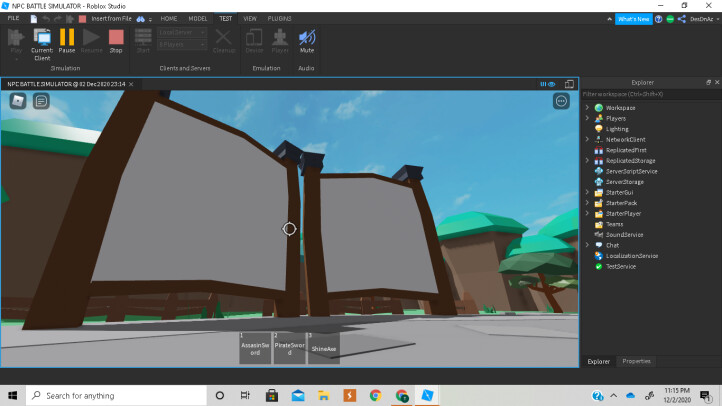Click the share icon near username

point(682,19)
